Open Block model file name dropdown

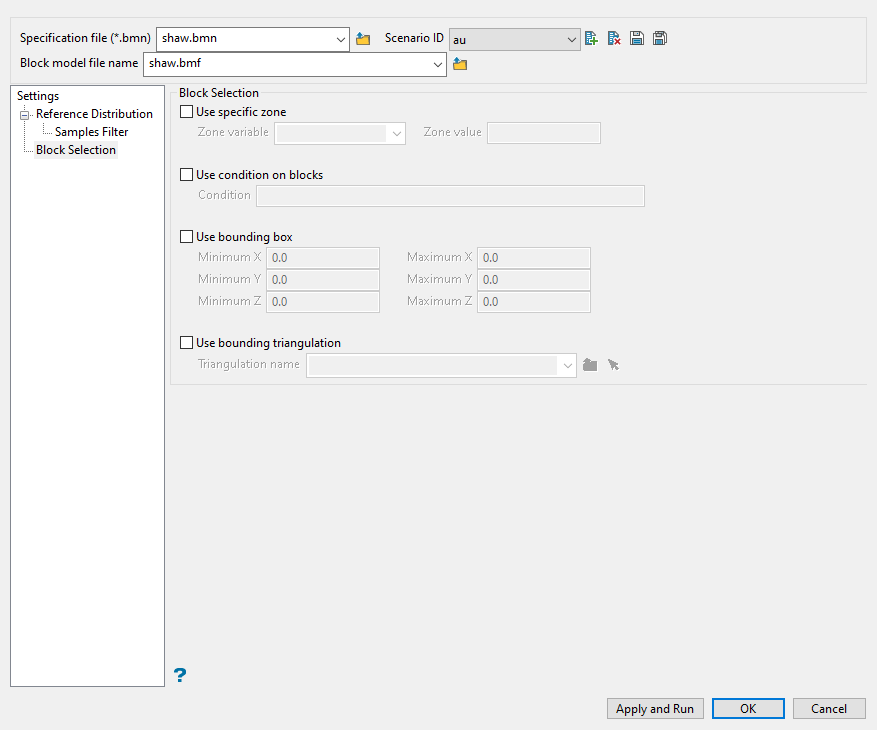click(x=437, y=64)
